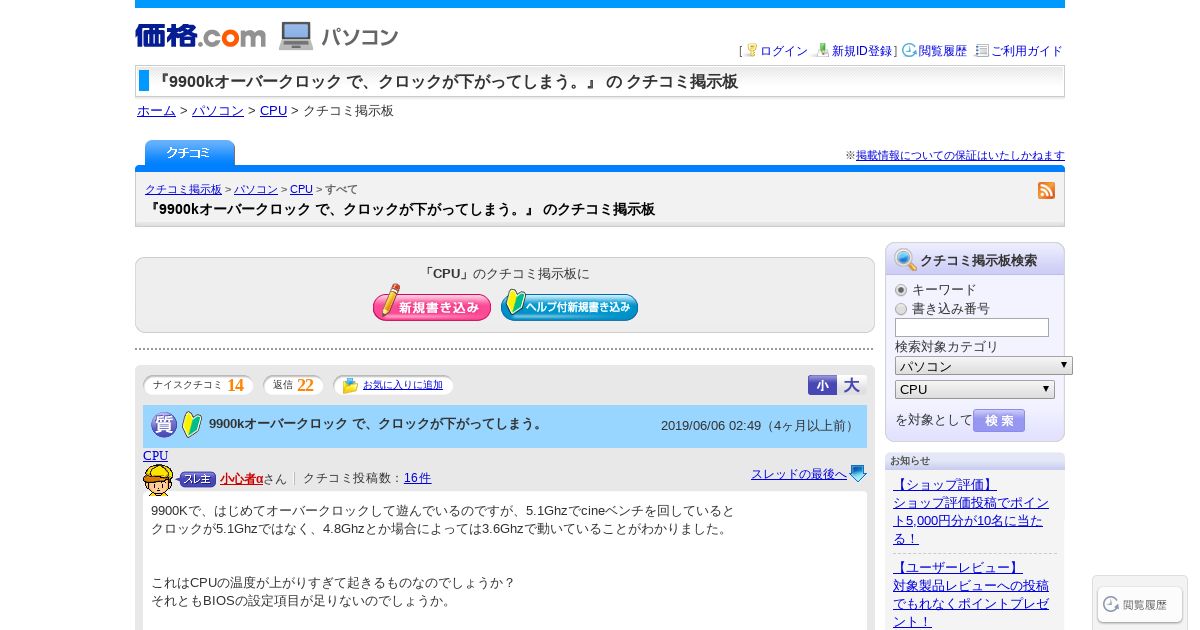Click the 16件 post count link

[417, 479]
